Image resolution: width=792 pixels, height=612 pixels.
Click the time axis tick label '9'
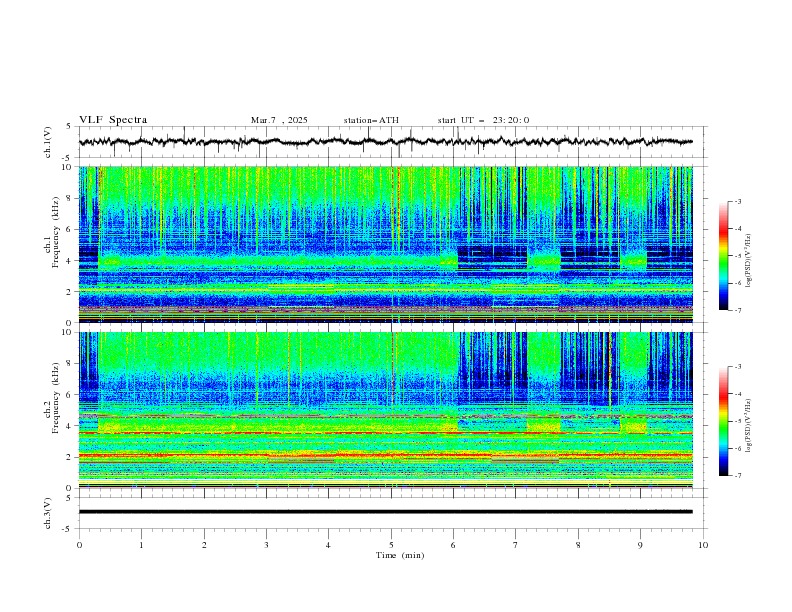(640, 545)
